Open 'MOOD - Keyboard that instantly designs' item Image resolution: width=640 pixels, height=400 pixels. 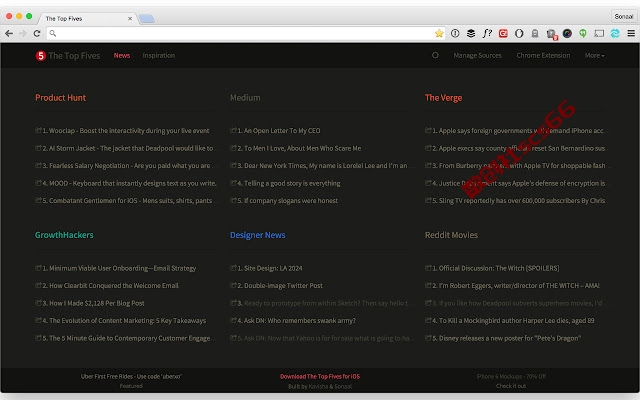coord(129,183)
